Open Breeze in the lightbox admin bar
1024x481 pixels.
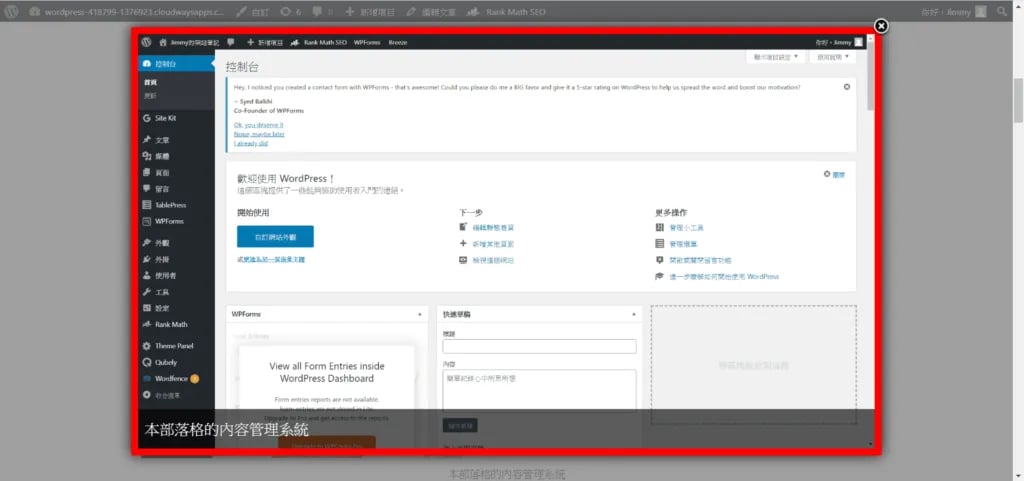(398, 42)
